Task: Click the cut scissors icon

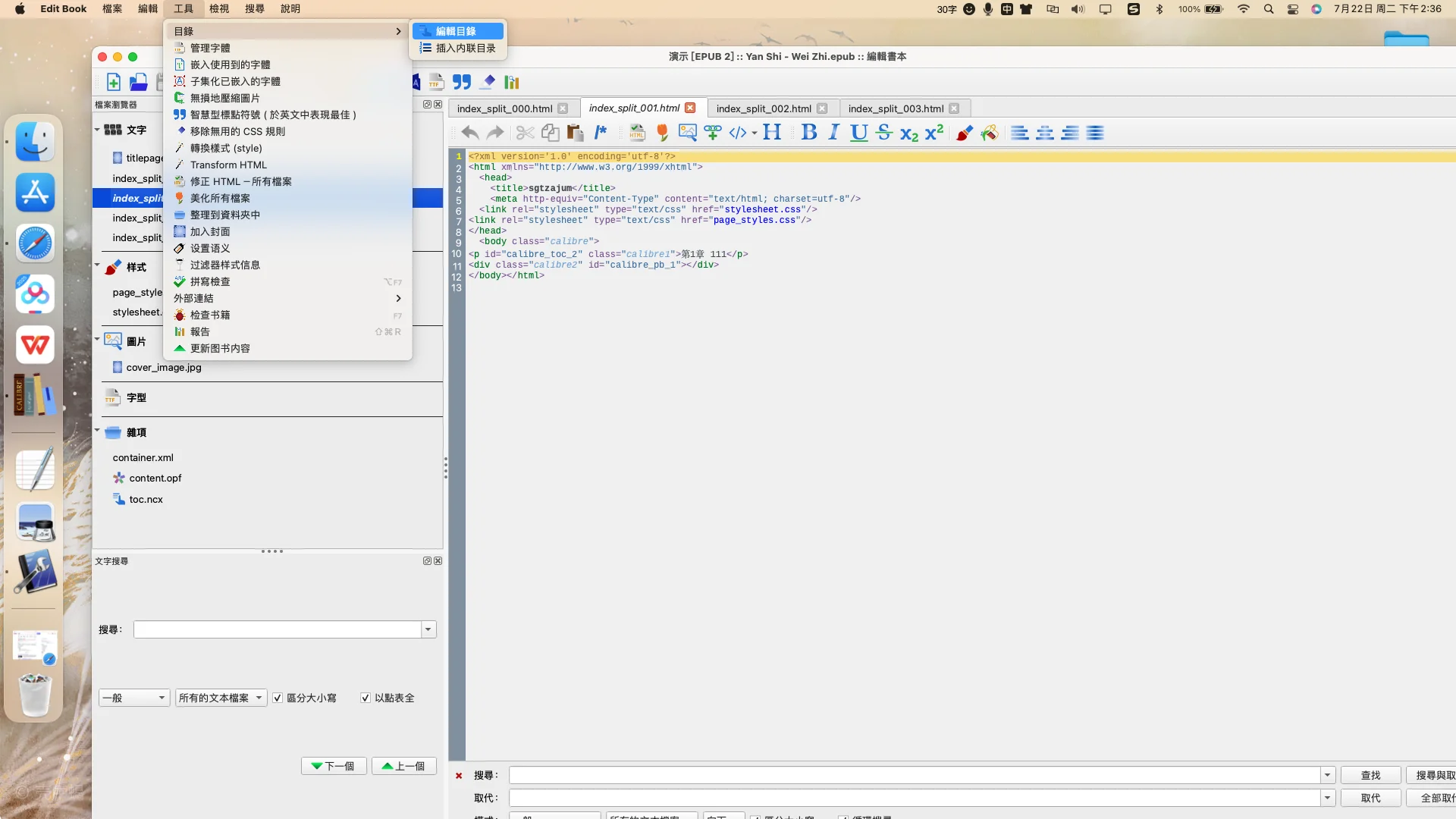Action: [525, 133]
